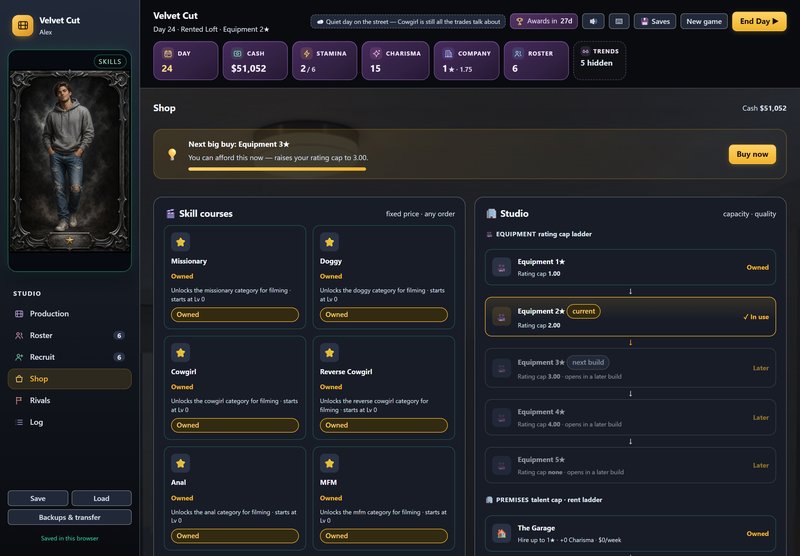The height and width of the screenshot is (556, 800).
Task: Click the Anal course star icon
Action: coord(181,463)
